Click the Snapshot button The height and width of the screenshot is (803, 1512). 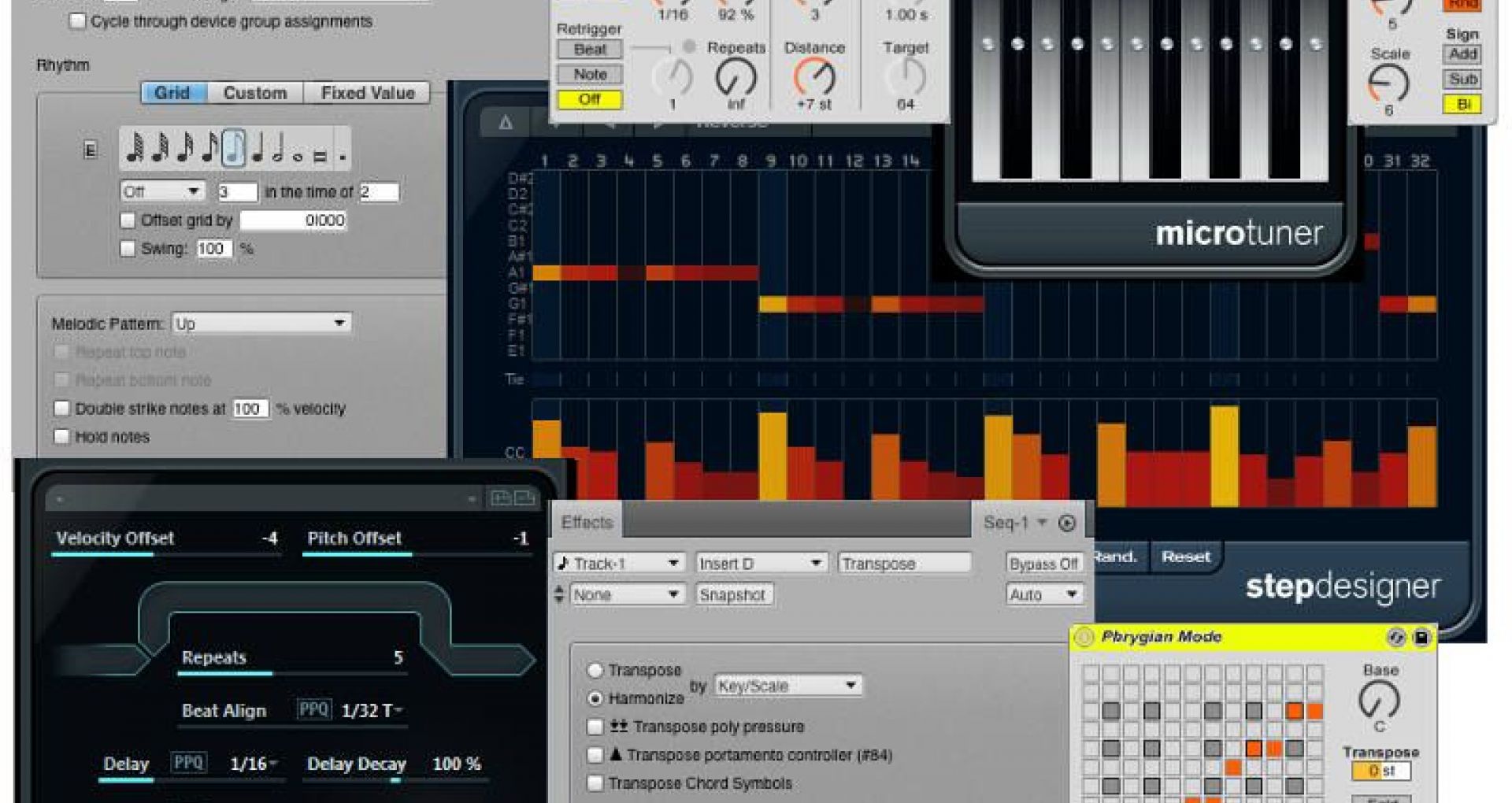732,594
